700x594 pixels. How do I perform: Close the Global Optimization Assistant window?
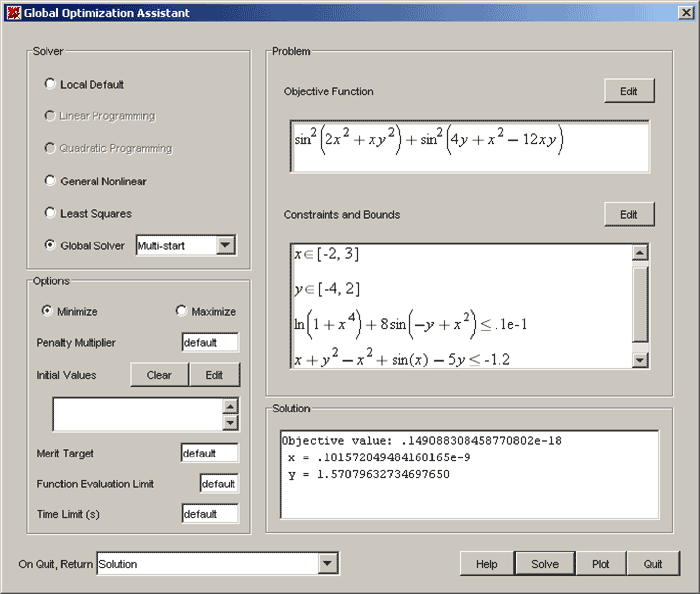686,12
